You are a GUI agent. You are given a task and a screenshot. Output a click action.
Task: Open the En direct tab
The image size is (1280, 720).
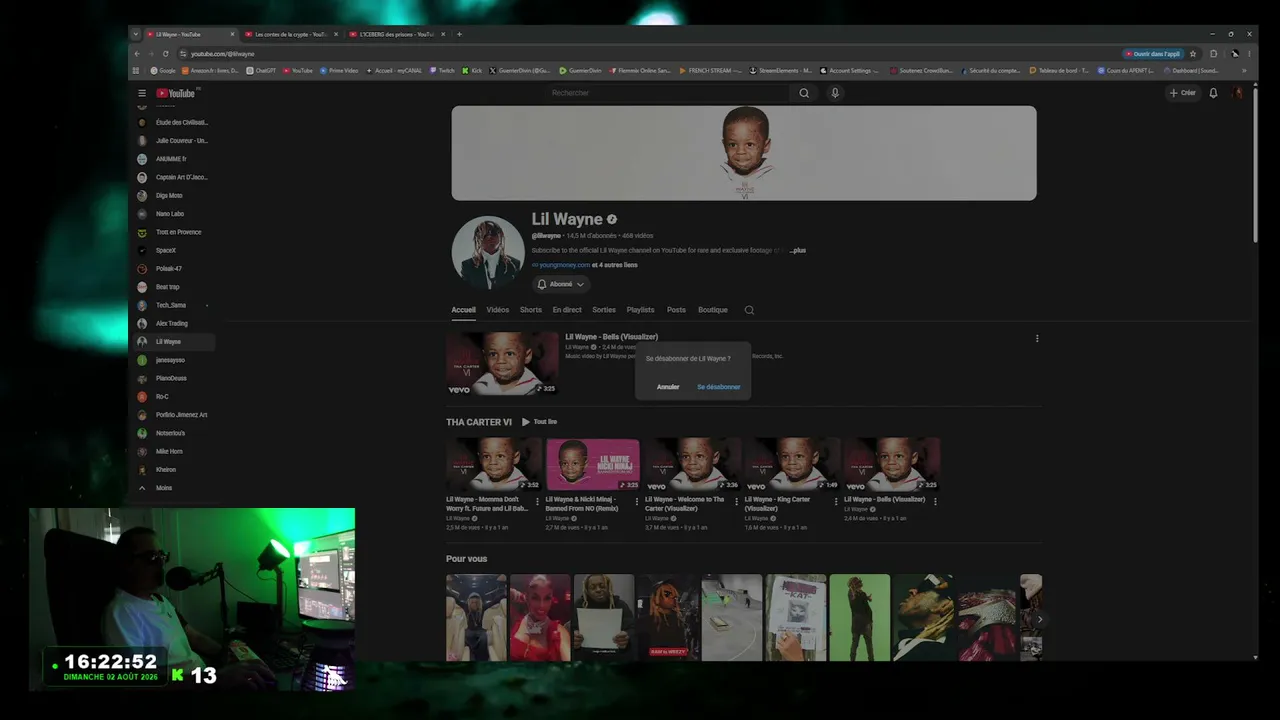[x=567, y=310]
